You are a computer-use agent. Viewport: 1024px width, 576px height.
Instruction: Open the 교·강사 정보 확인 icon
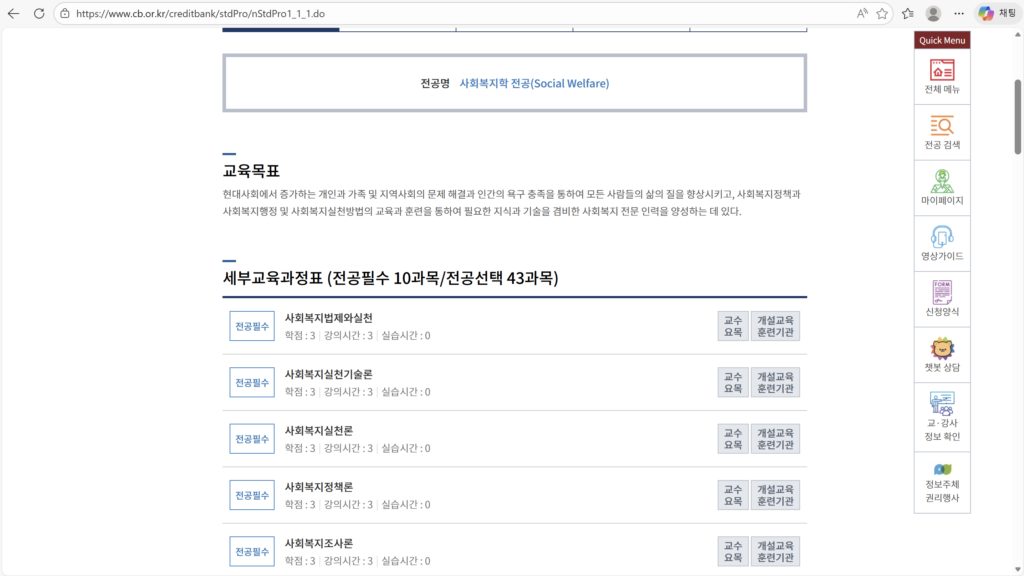tap(941, 414)
